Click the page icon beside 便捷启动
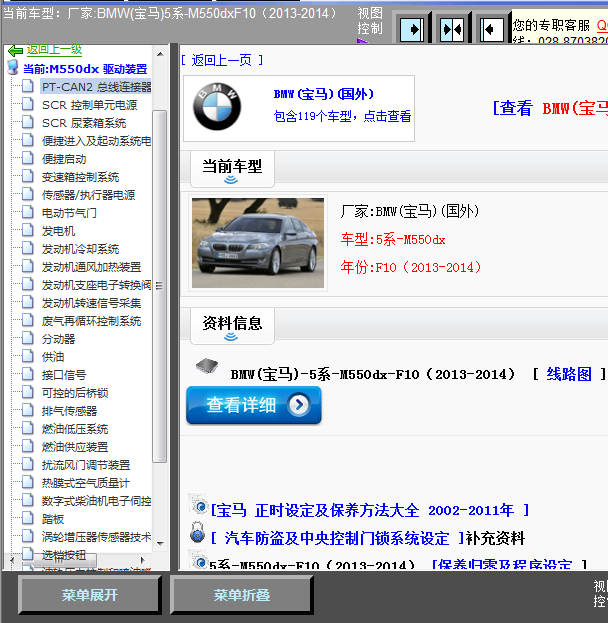The width and height of the screenshot is (608, 623). 28,158
